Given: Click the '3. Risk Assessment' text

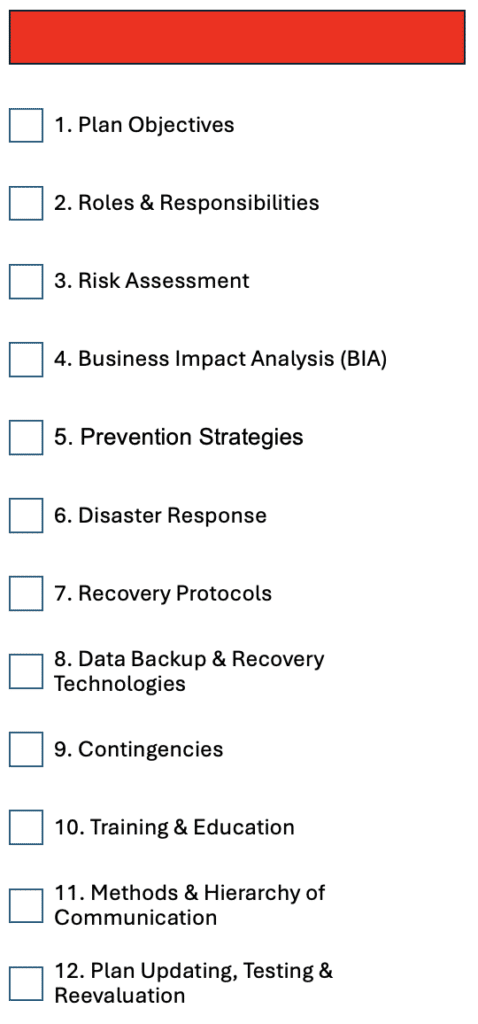Looking at the screenshot, I should pos(151,281).
